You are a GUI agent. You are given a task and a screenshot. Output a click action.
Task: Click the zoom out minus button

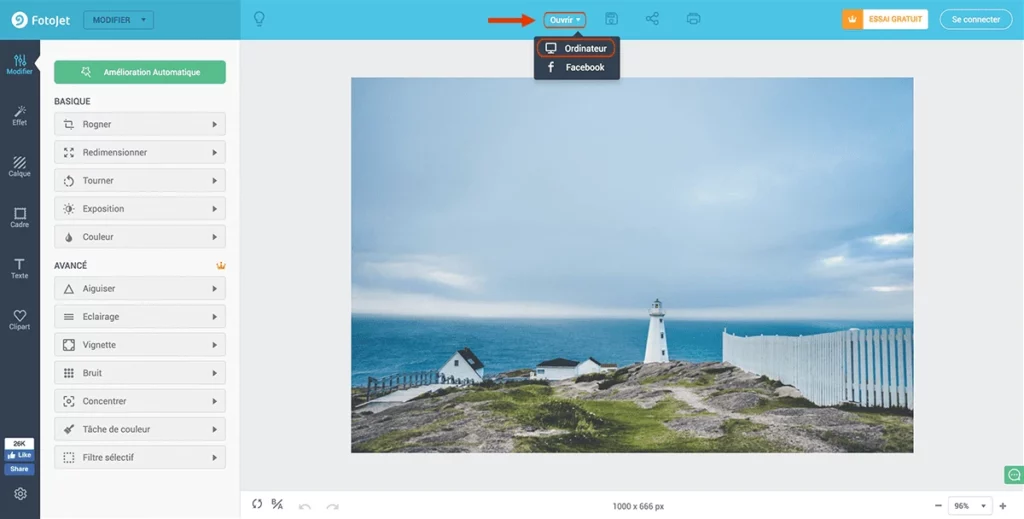coord(937,506)
